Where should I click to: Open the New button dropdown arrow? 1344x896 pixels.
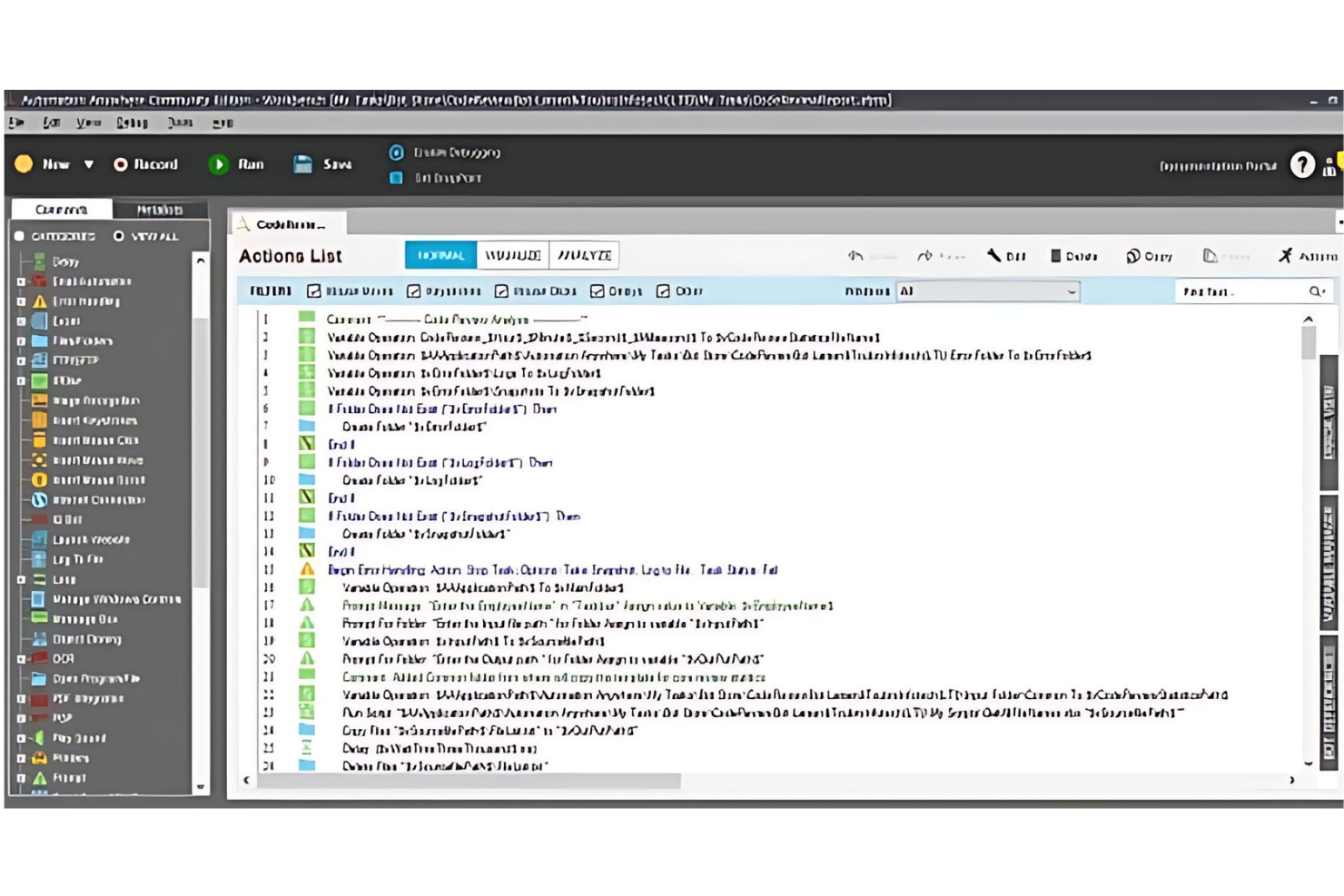point(88,164)
